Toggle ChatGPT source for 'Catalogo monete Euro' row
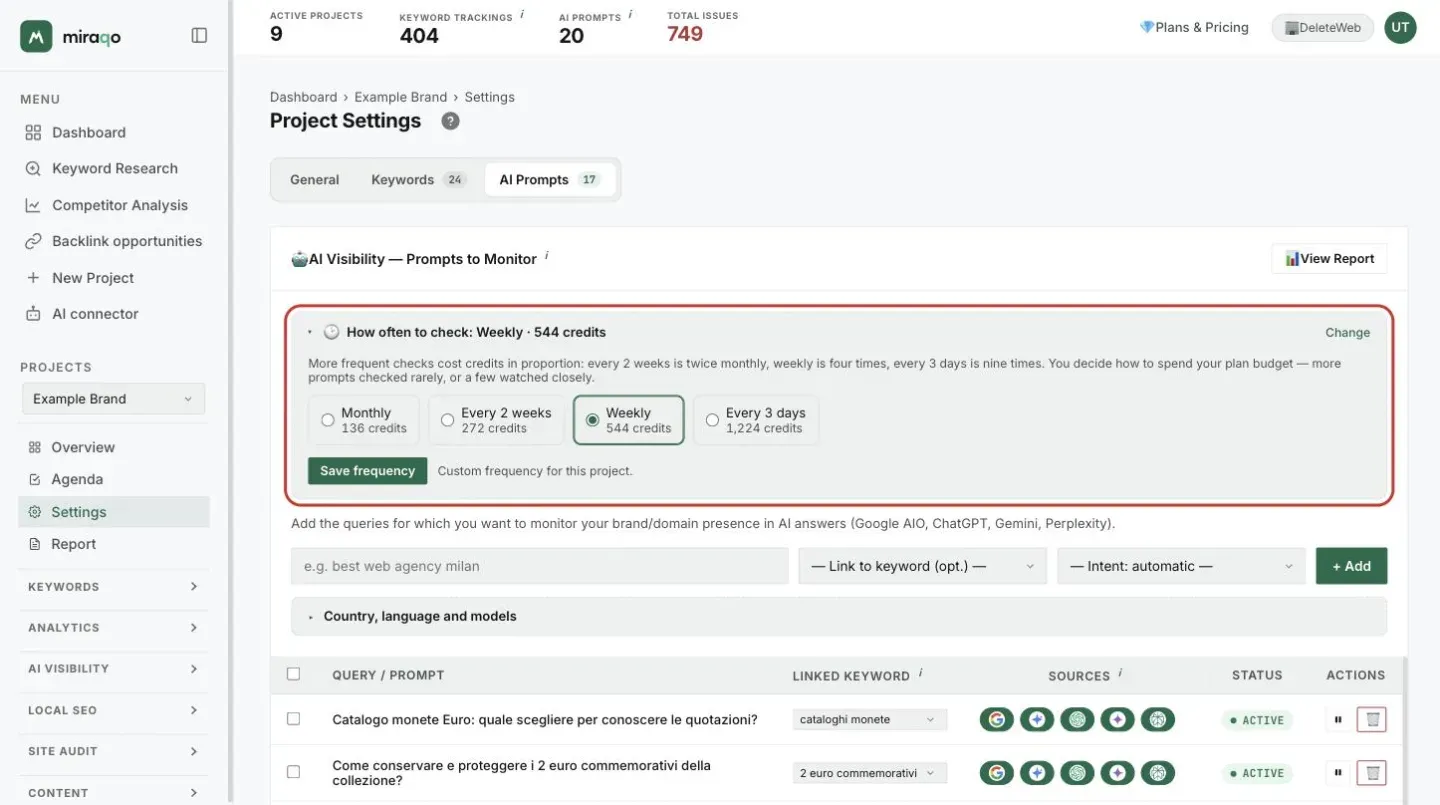Viewport: 1440px width, 805px height. point(1077,720)
